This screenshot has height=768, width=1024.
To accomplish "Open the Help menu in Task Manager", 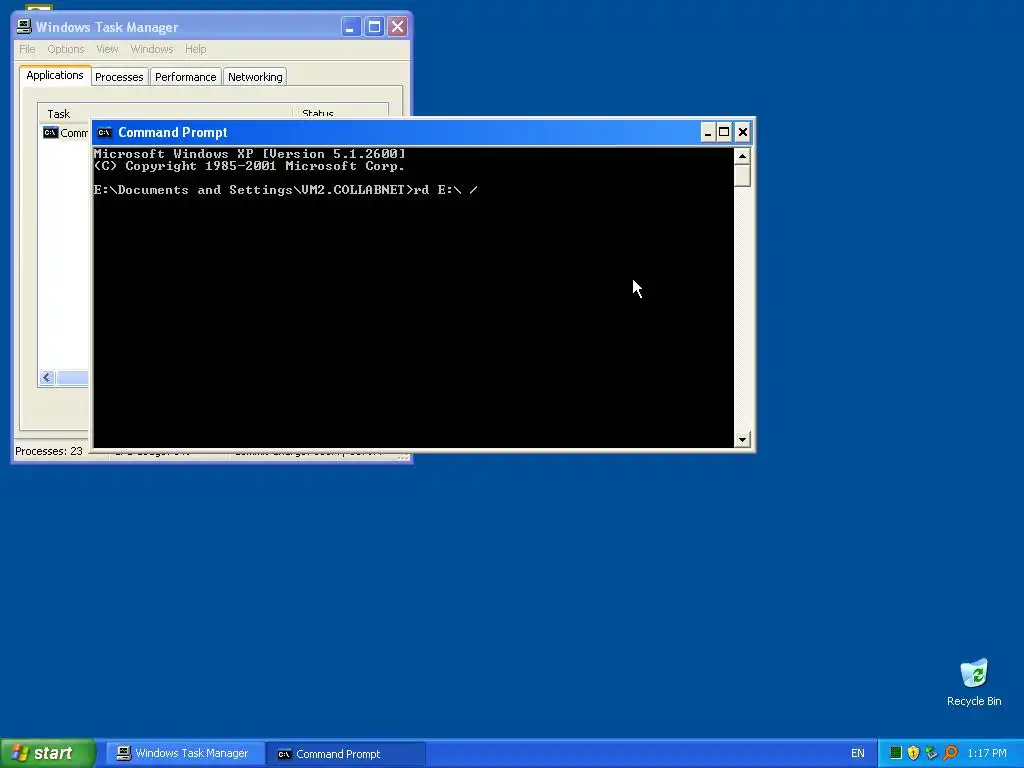I will (195, 49).
